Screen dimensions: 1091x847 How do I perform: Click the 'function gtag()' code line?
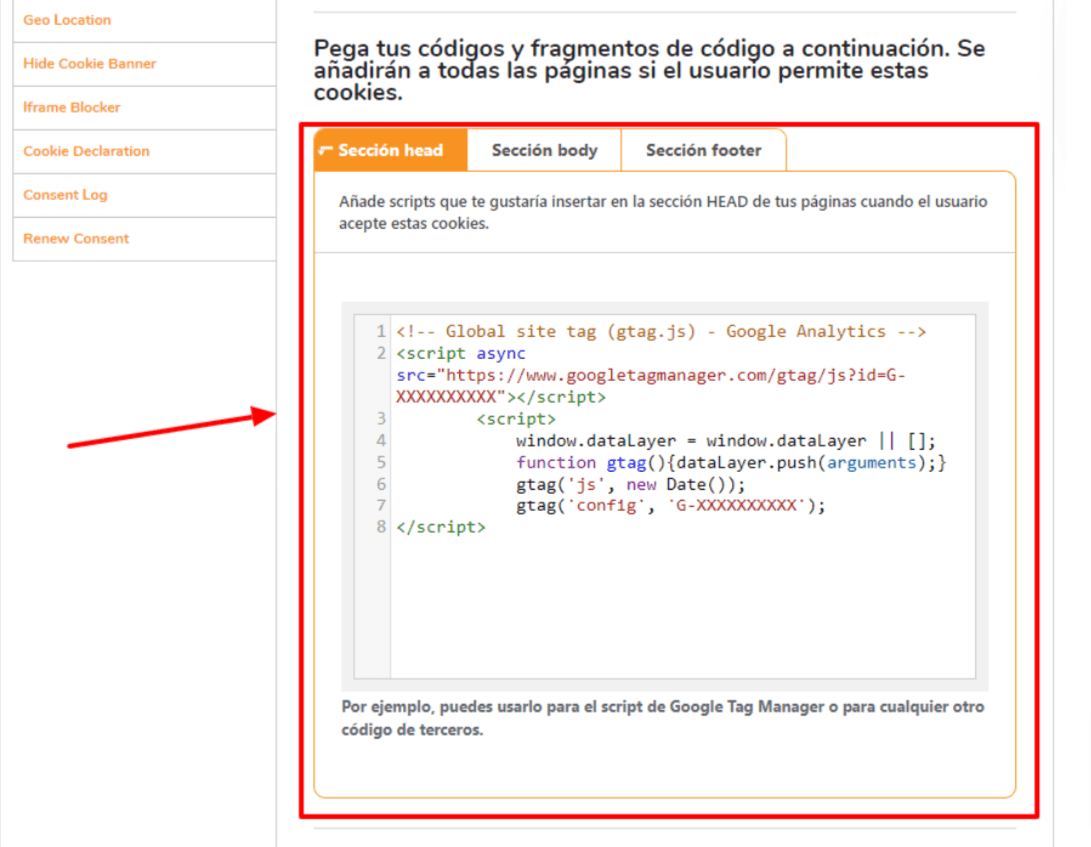(731, 463)
